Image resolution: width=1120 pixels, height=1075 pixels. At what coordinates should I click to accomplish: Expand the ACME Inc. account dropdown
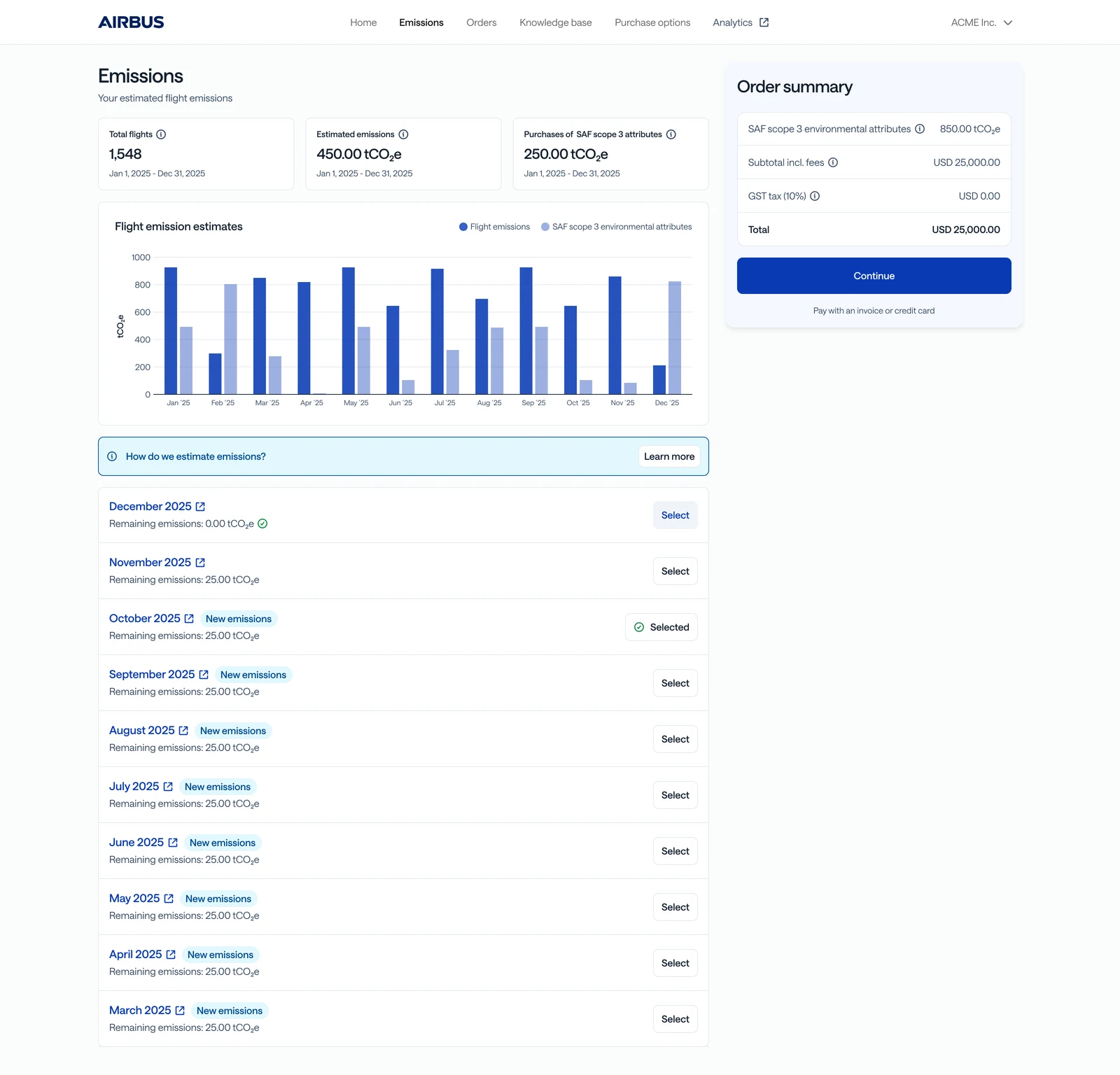(x=981, y=22)
